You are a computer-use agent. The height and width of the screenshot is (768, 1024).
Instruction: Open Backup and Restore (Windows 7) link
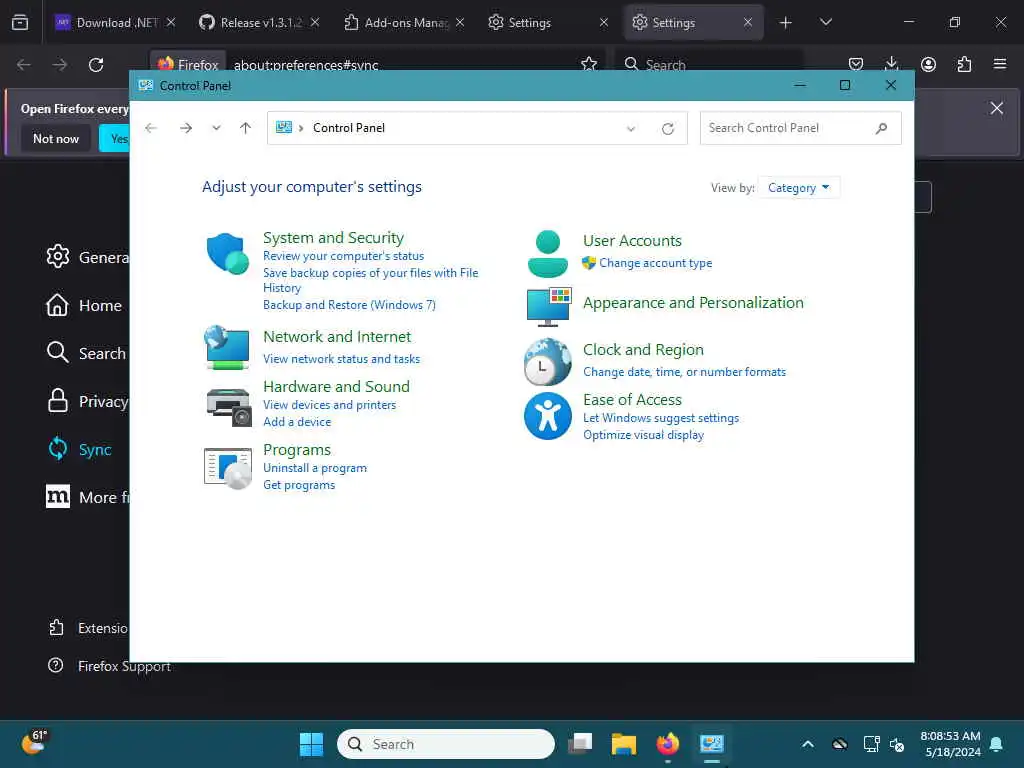[349, 305]
